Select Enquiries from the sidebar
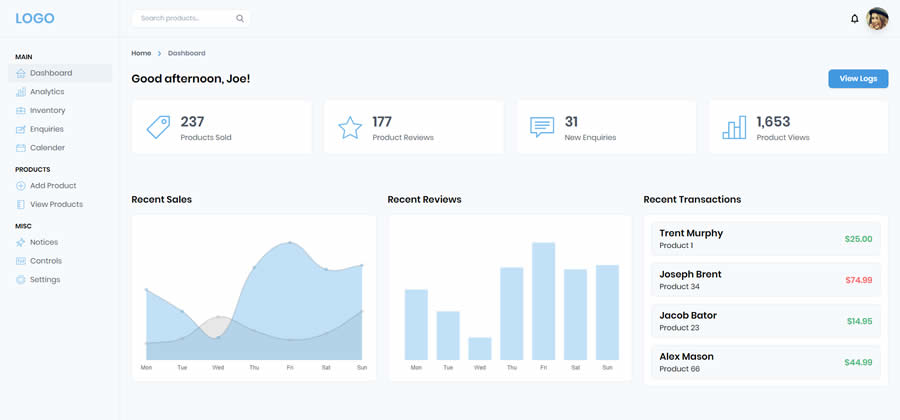This screenshot has height=420, width=900. (46, 129)
